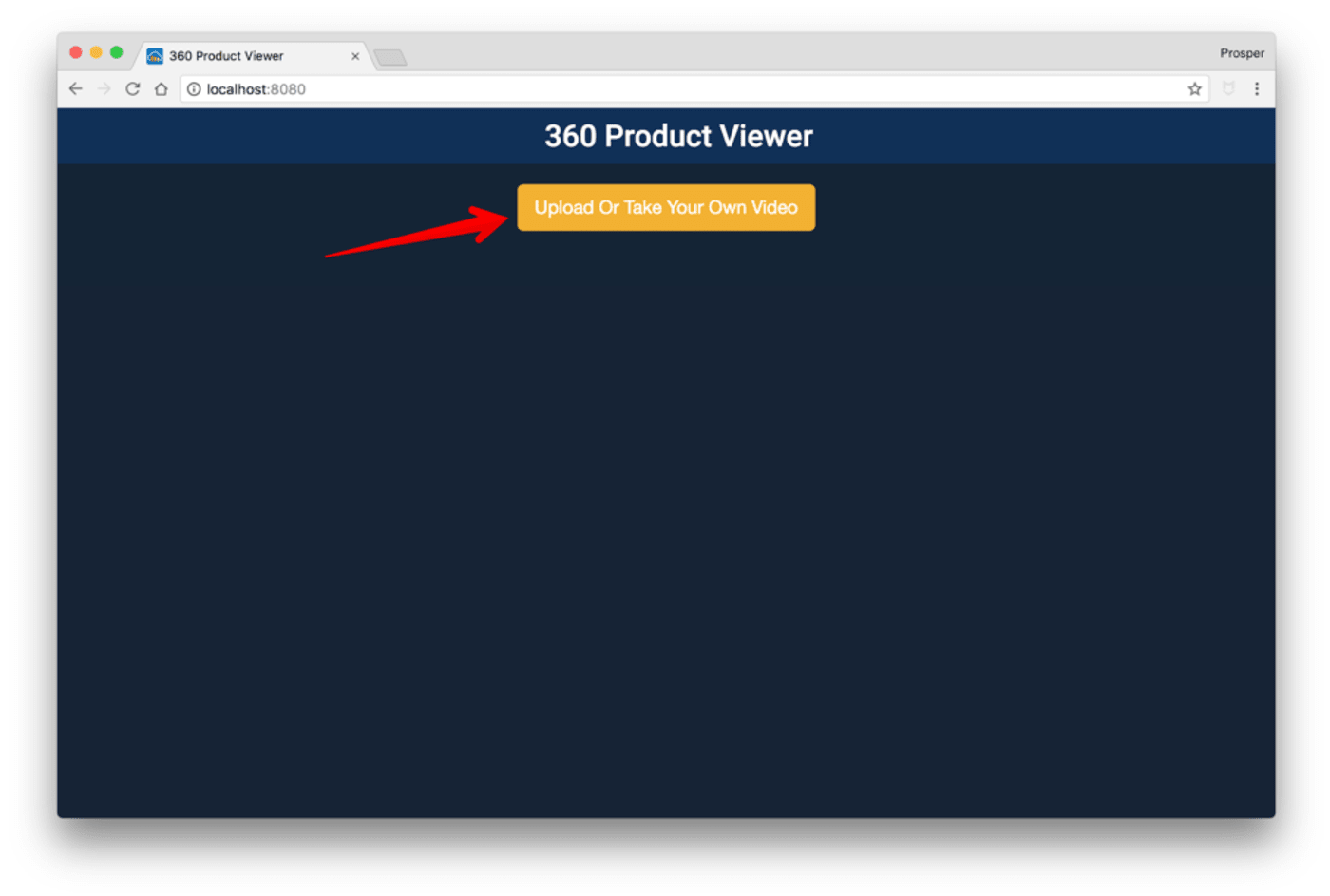Viewport: 1330px width, 896px height.
Task: Close the window with the red button
Action: point(76,52)
